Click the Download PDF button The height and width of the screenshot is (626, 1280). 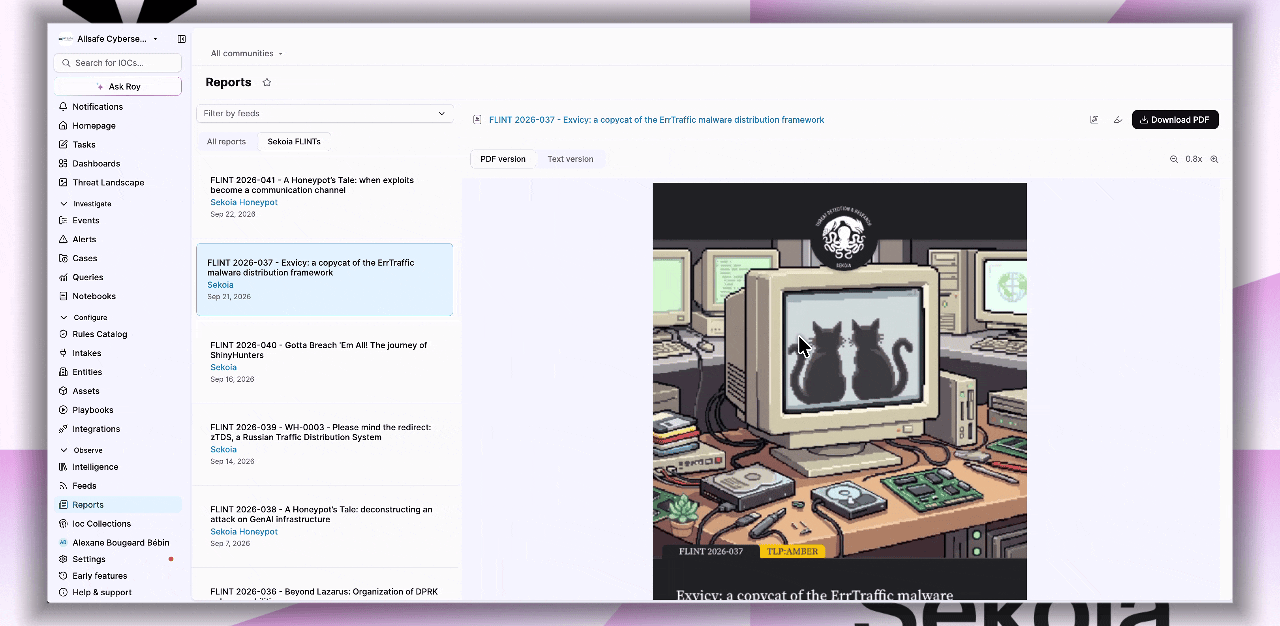tap(1175, 120)
